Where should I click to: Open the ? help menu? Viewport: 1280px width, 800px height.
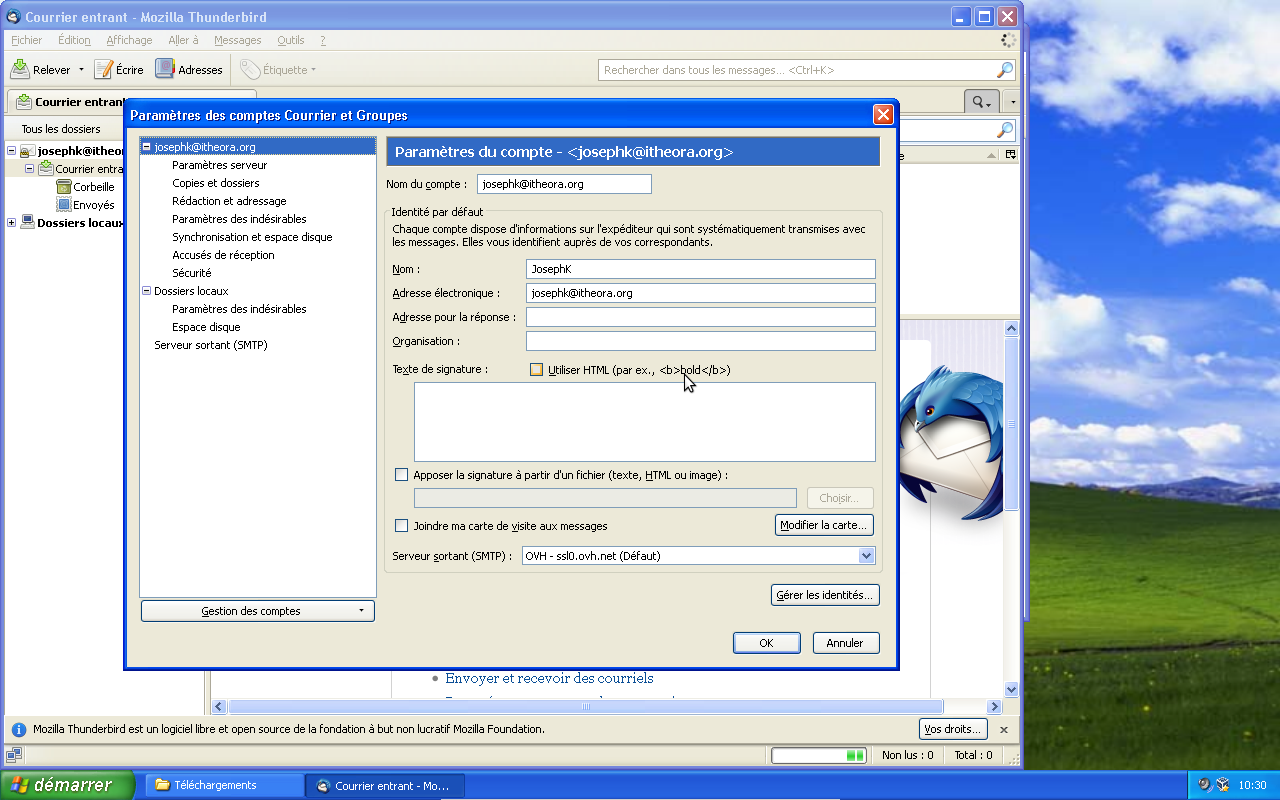(323, 40)
